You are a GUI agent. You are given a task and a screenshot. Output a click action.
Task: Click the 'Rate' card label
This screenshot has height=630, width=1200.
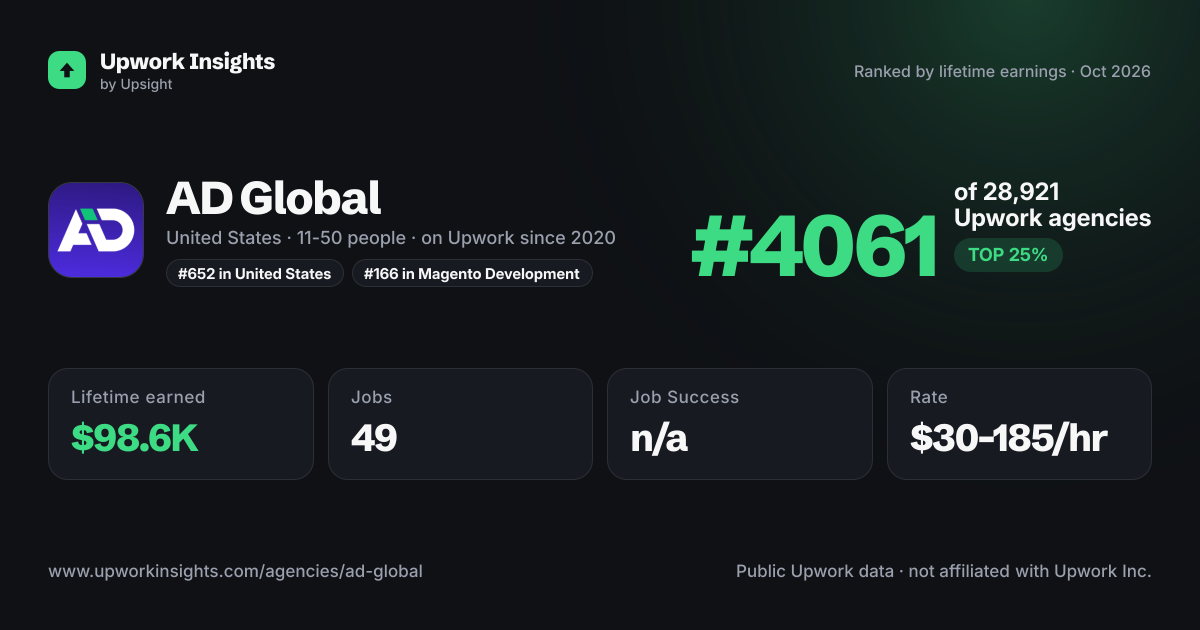pos(929,397)
